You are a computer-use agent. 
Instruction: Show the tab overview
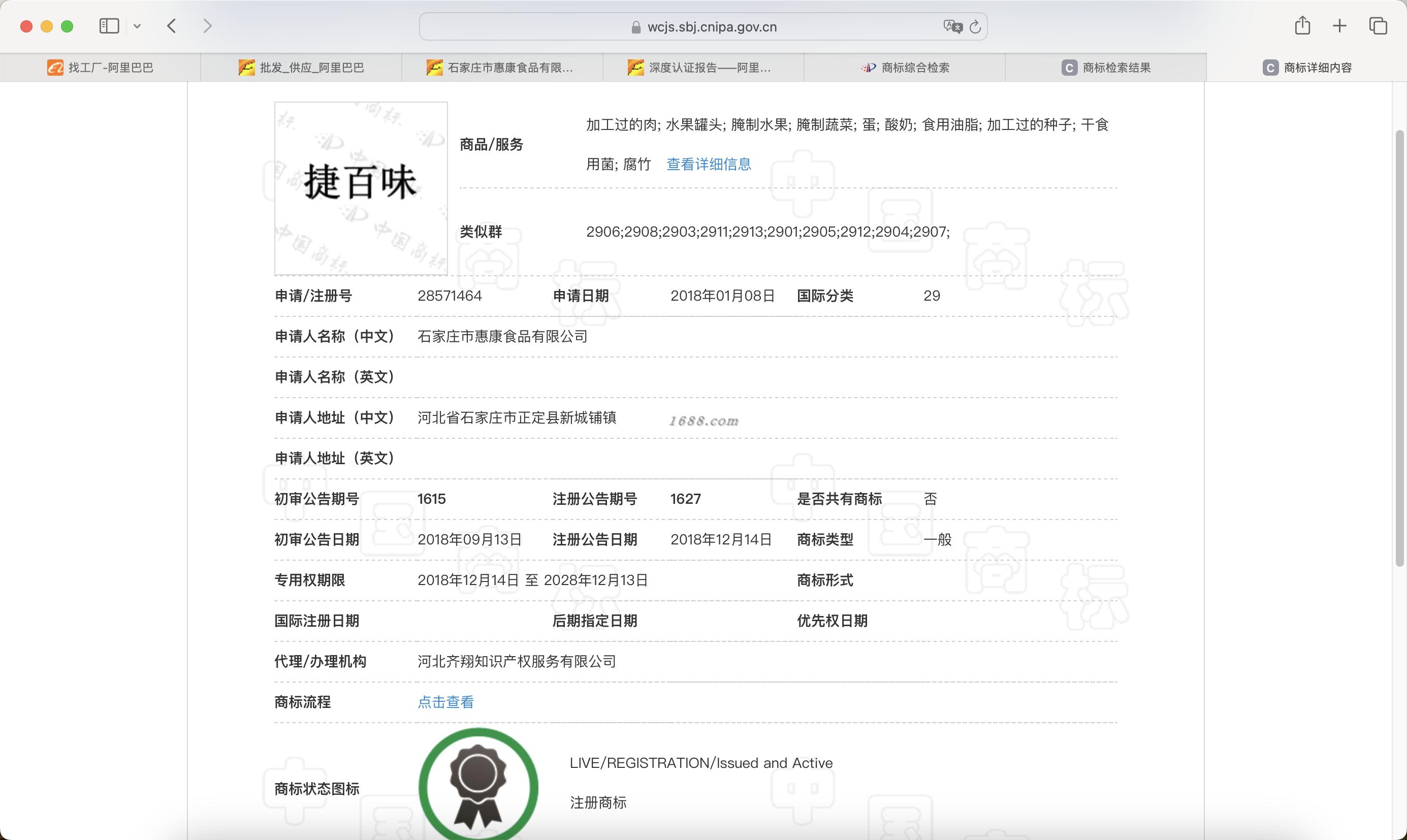[x=1378, y=26]
